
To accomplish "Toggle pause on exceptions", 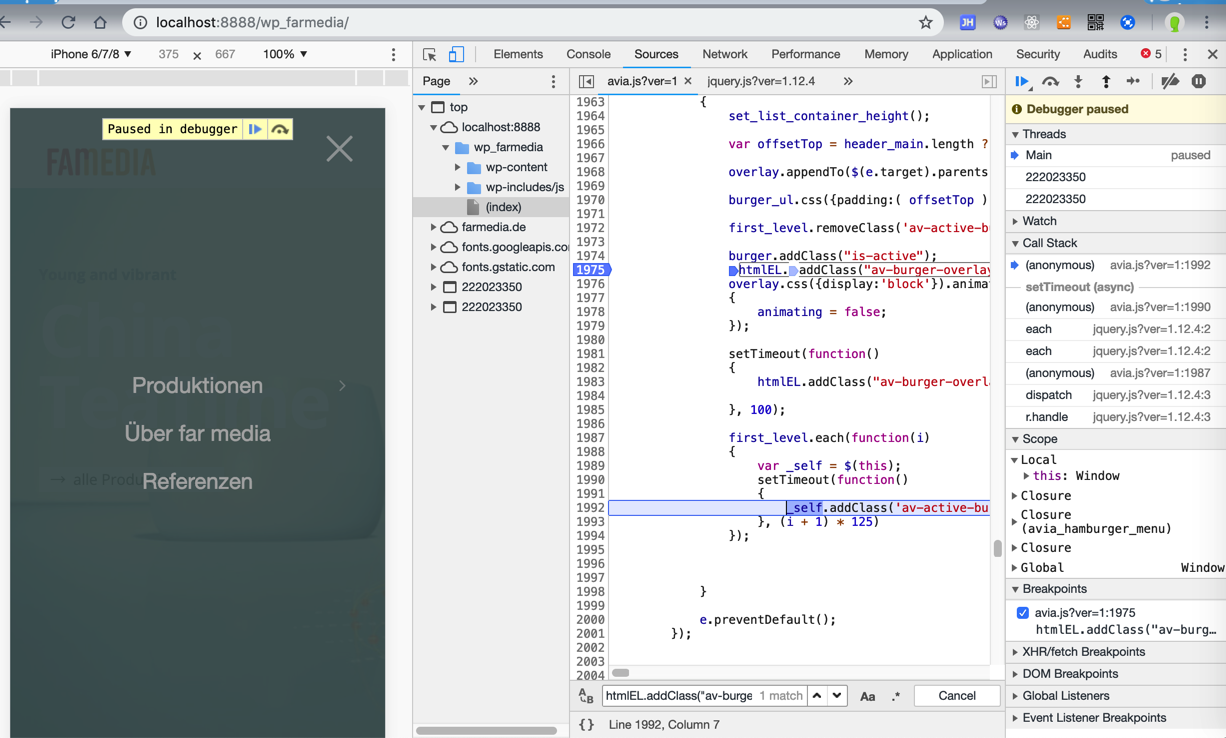I will tap(1199, 82).
